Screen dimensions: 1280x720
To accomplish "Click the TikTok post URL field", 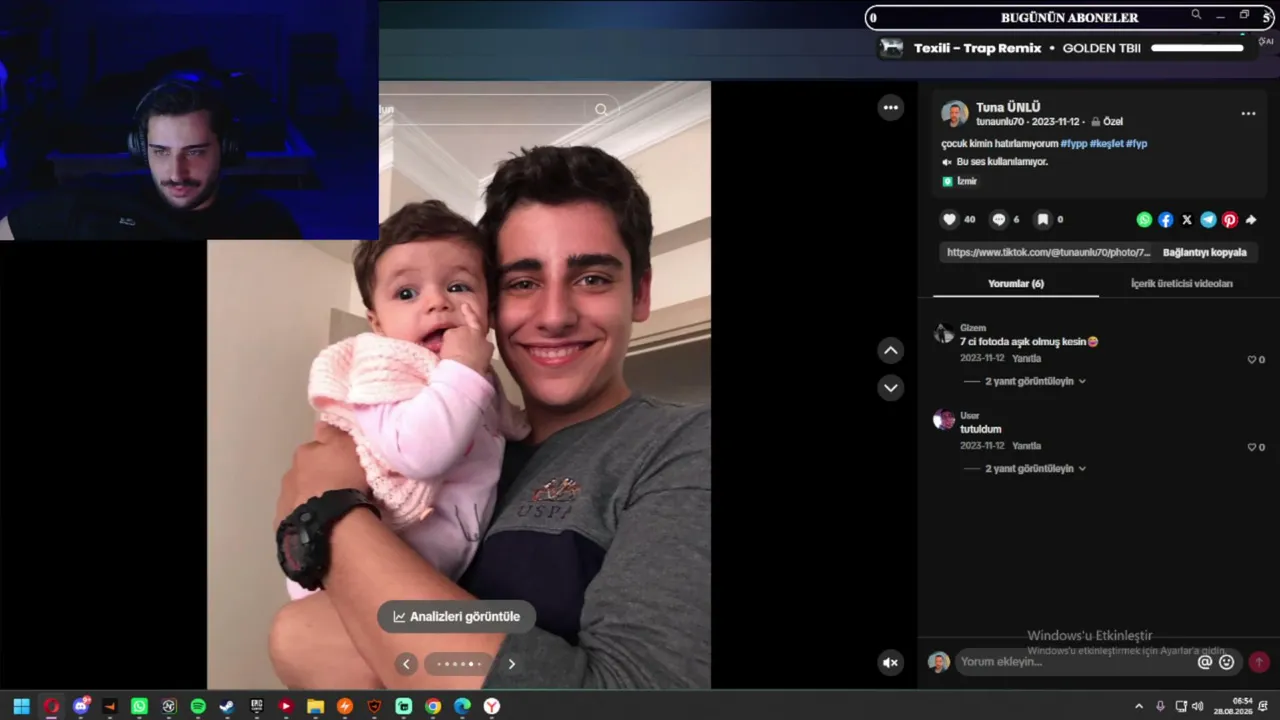I will 1048,253.
